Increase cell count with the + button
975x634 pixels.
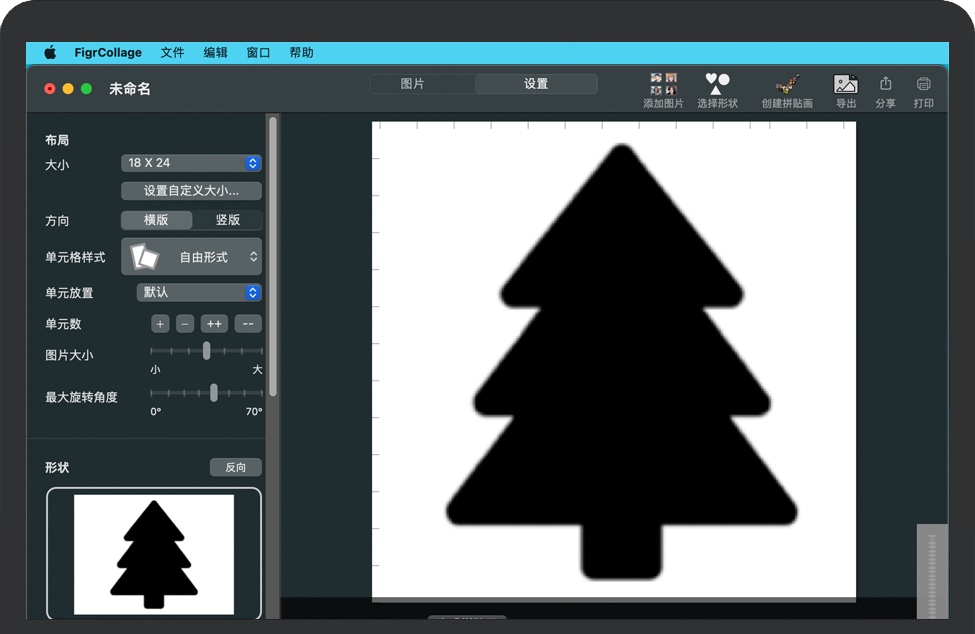(x=160, y=324)
